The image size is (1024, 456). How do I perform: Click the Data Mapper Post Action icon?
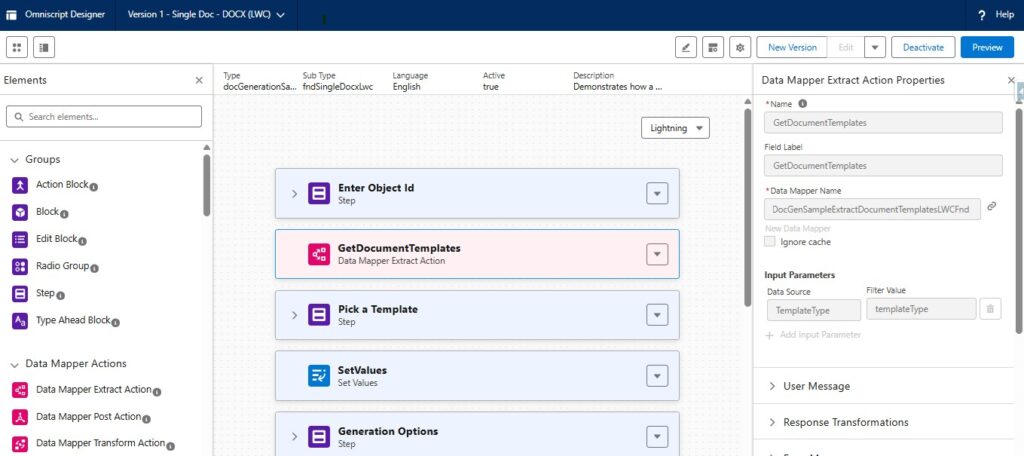pos(19,417)
